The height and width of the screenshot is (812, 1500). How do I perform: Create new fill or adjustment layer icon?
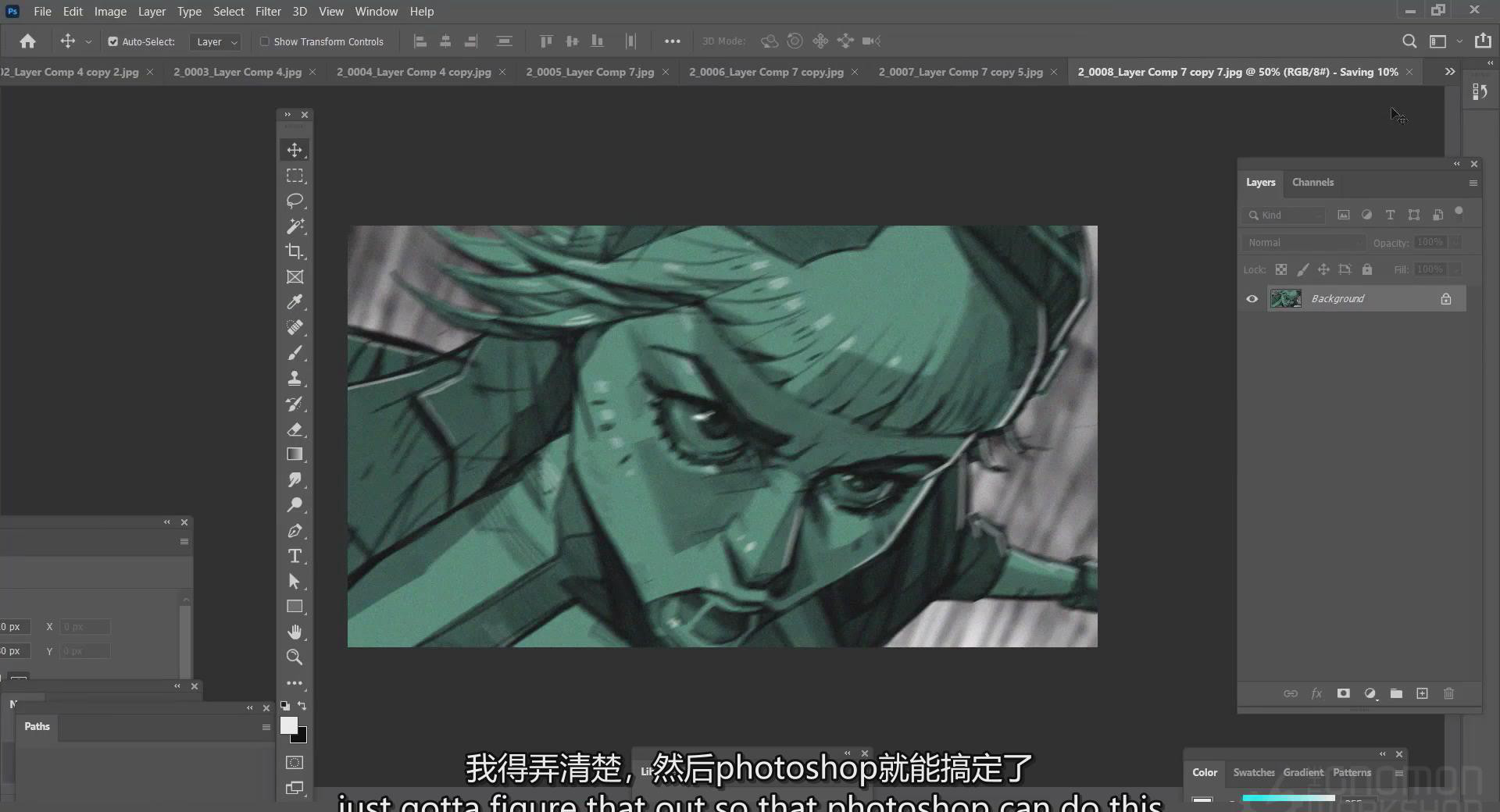1370,693
